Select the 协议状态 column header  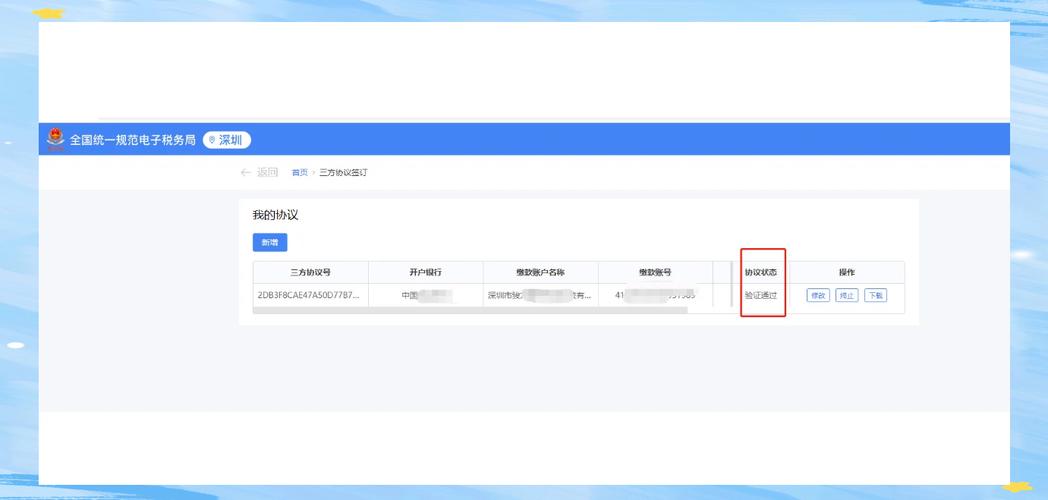[761, 273]
